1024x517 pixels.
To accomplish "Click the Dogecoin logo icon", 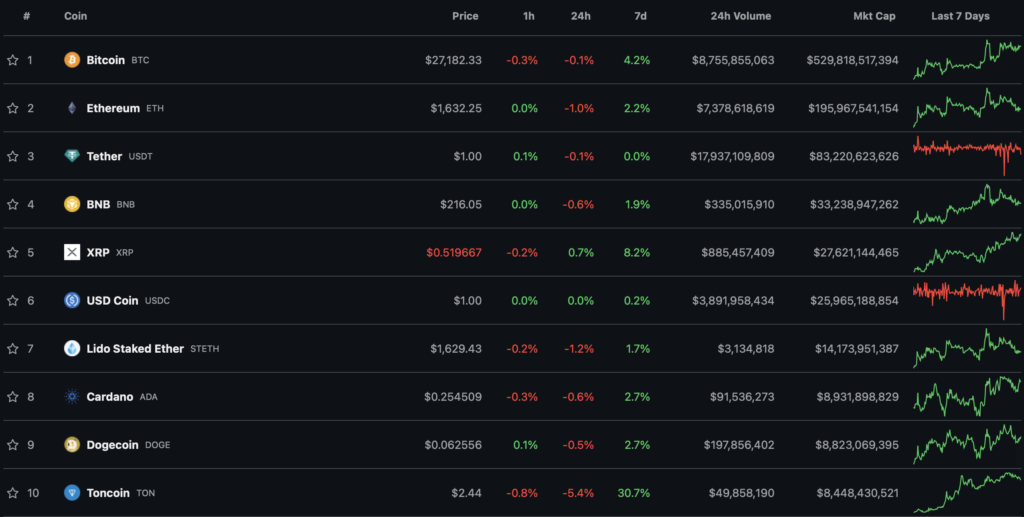I will point(72,445).
